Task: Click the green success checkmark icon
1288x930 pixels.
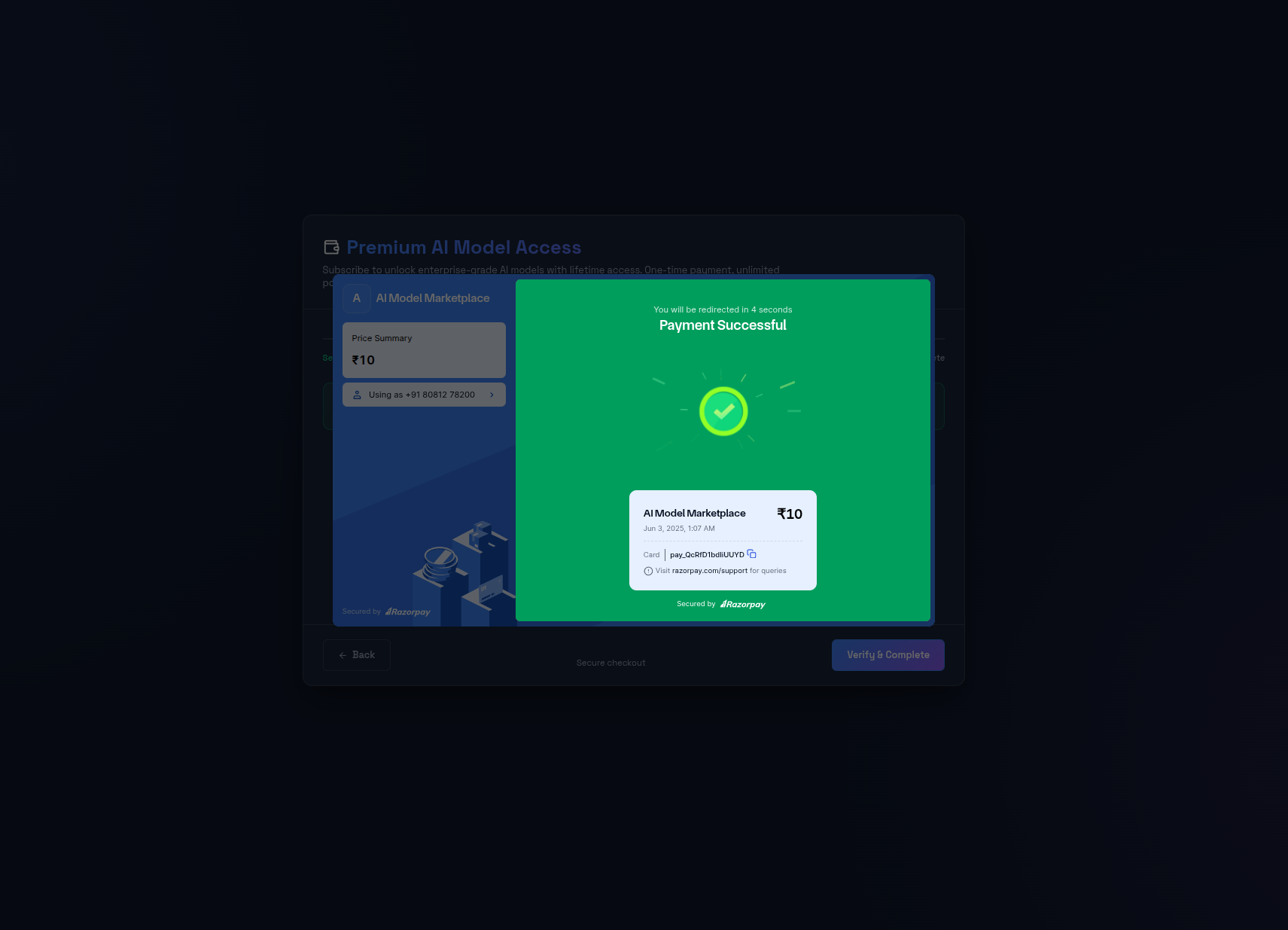Action: pyautogui.click(x=722, y=410)
